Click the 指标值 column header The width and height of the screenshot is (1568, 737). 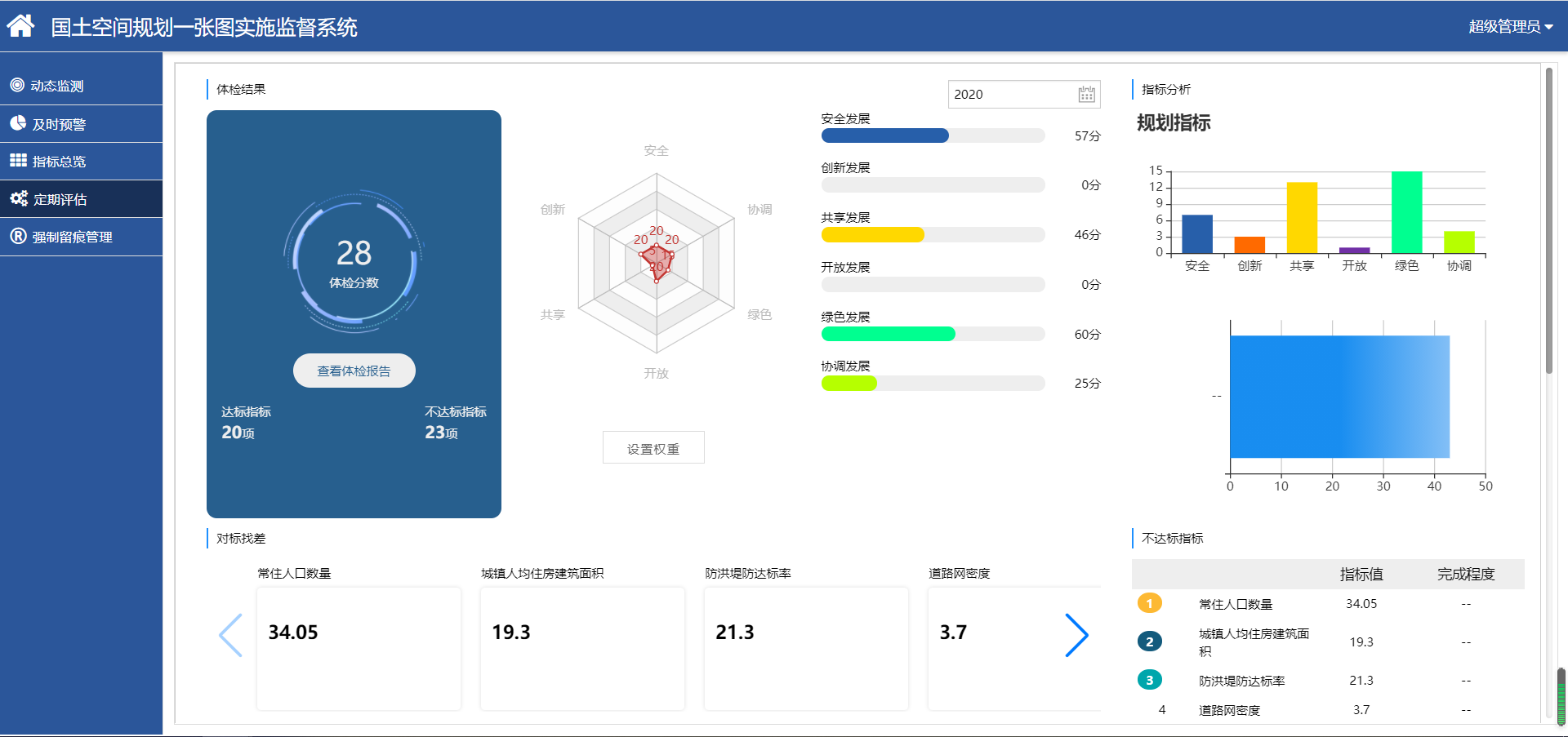point(1361,575)
